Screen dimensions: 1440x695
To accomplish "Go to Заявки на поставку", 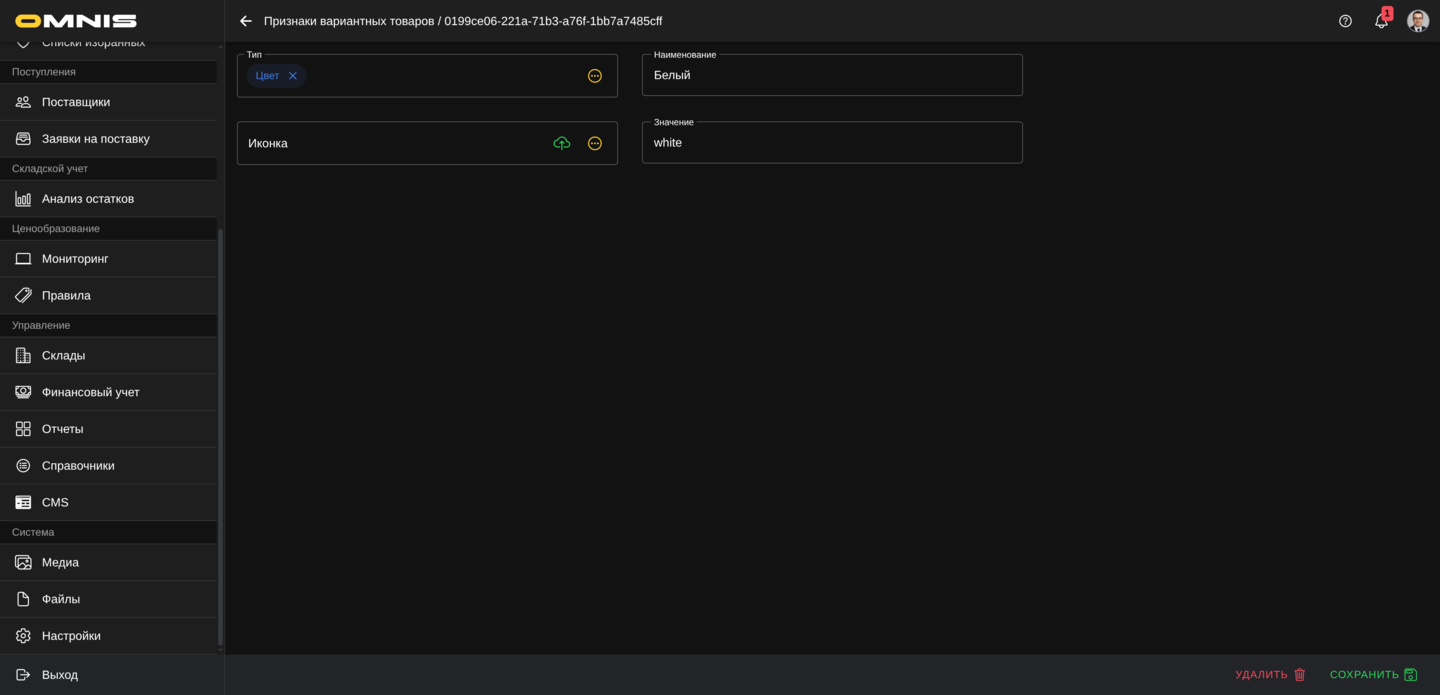I will point(95,139).
